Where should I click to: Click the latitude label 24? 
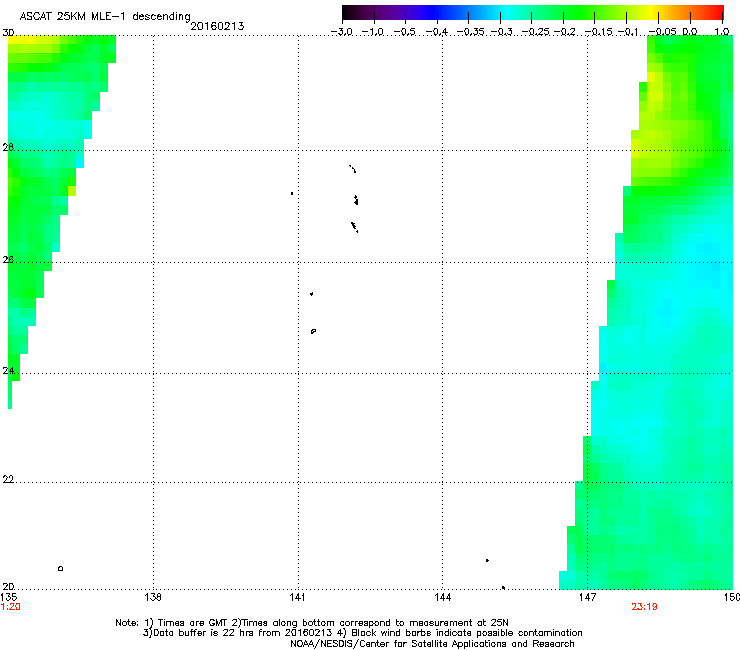click(x=8, y=371)
